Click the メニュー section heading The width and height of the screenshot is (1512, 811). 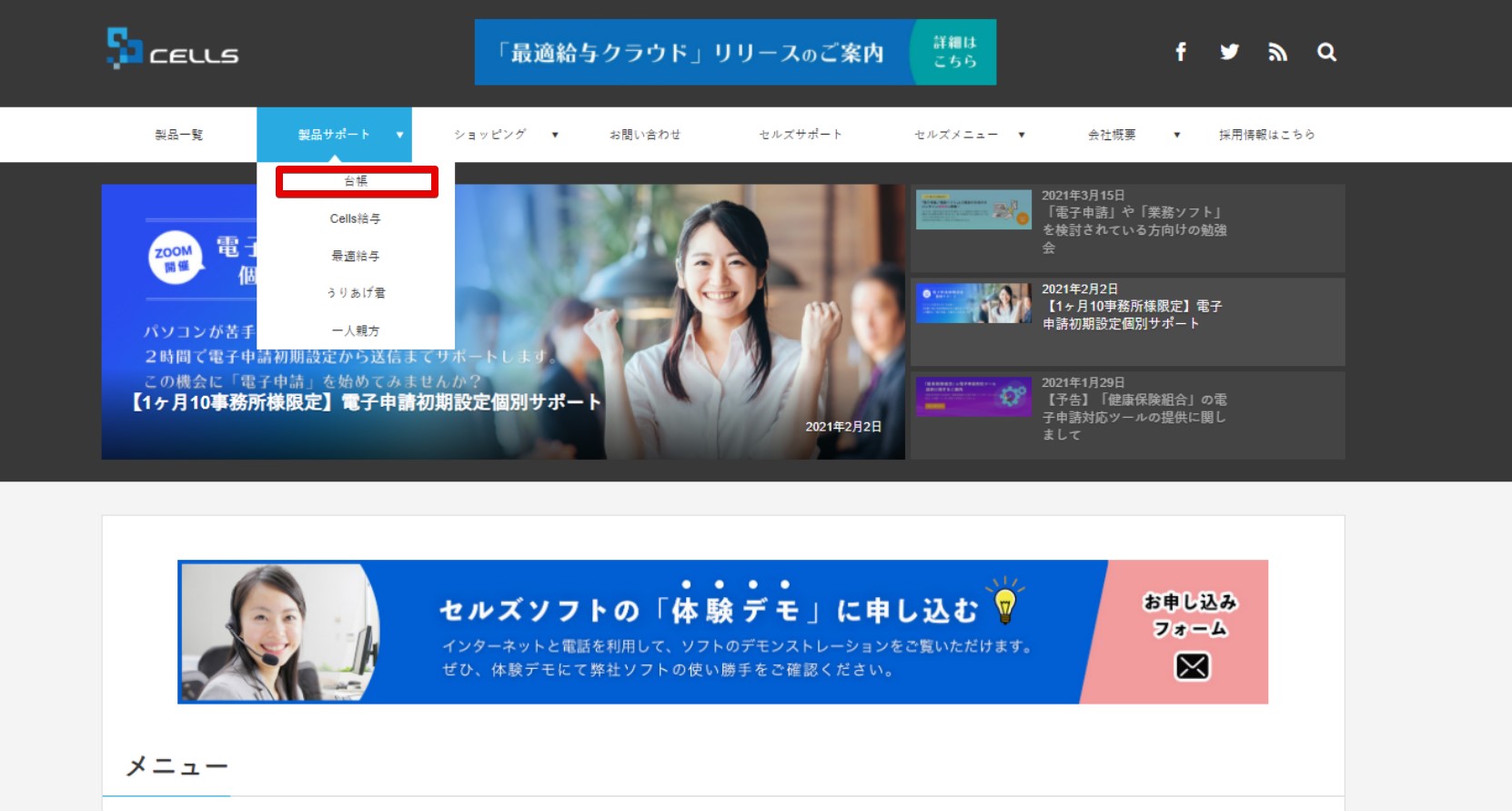click(x=176, y=766)
